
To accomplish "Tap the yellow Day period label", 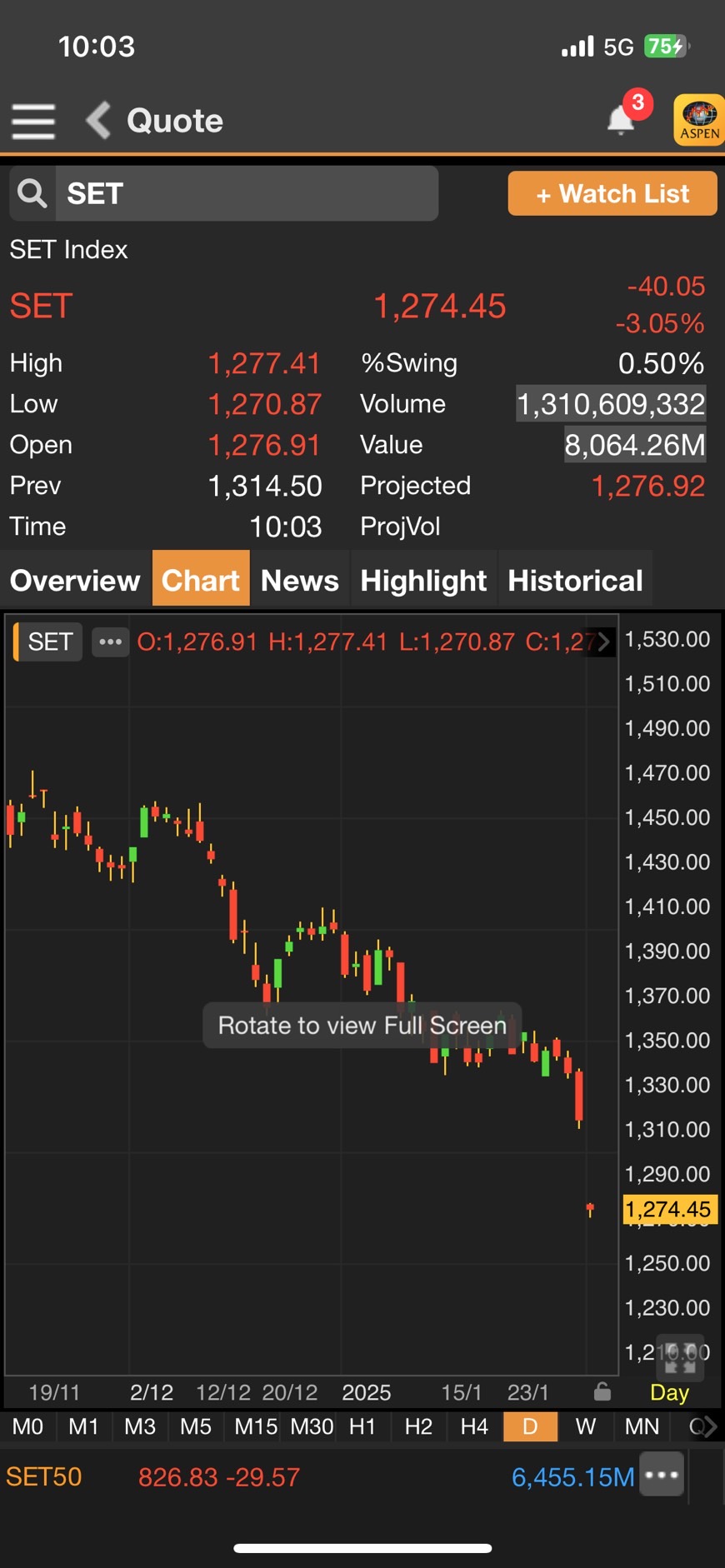I will coord(669,1392).
